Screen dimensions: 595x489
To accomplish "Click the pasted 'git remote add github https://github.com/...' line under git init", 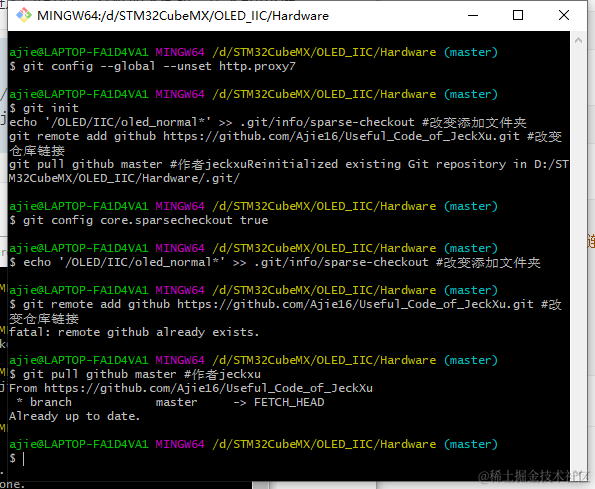I will (285, 137).
